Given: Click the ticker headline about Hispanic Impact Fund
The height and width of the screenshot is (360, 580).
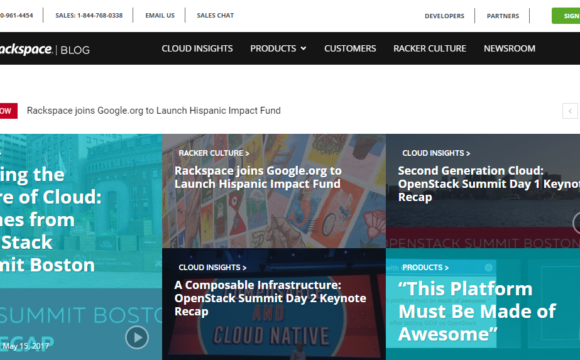Looking at the screenshot, I should point(154,111).
